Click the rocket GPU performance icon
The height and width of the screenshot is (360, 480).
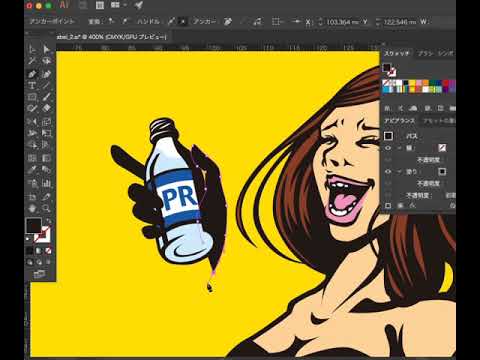click(x=139, y=5)
